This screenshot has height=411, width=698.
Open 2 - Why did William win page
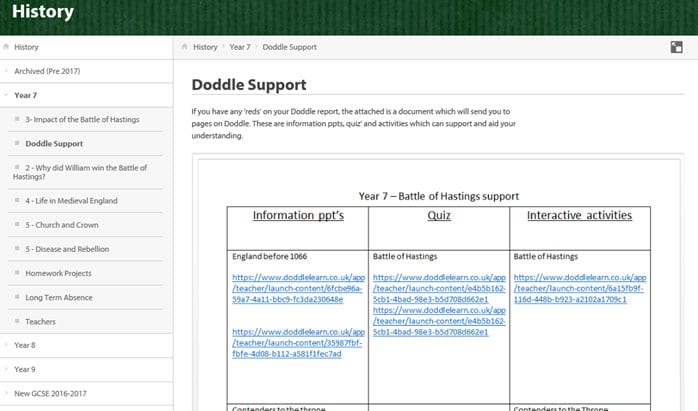tap(80, 172)
